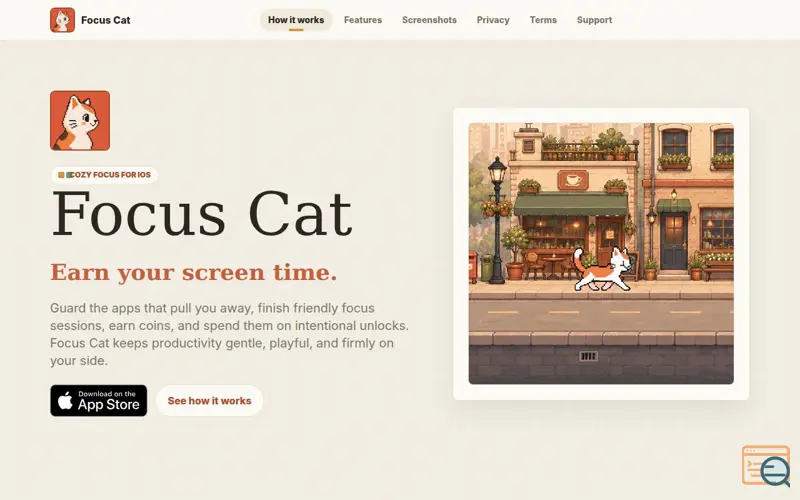Click the description paragraph about guarding apps
Screen dimensions: 800x500
coord(229,334)
